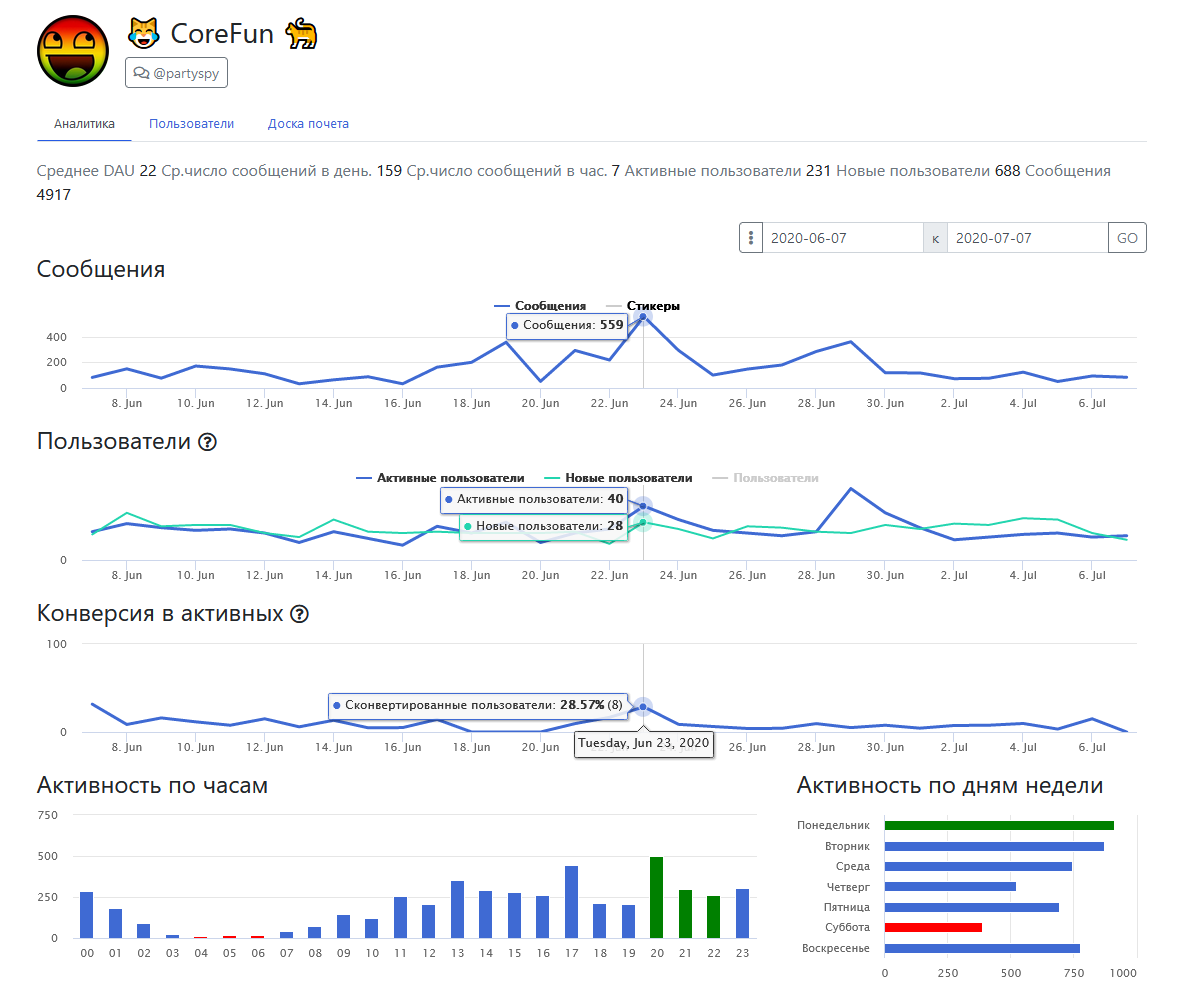Click the bar for hour 00
Viewport: 1181px width, 998px height.
pos(87,915)
